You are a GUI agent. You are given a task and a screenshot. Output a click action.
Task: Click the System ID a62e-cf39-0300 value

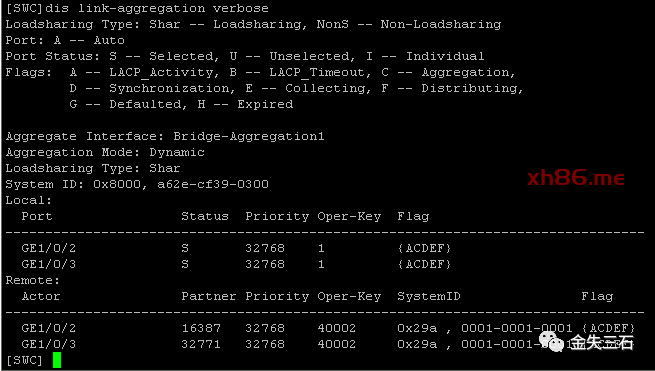[213, 184]
